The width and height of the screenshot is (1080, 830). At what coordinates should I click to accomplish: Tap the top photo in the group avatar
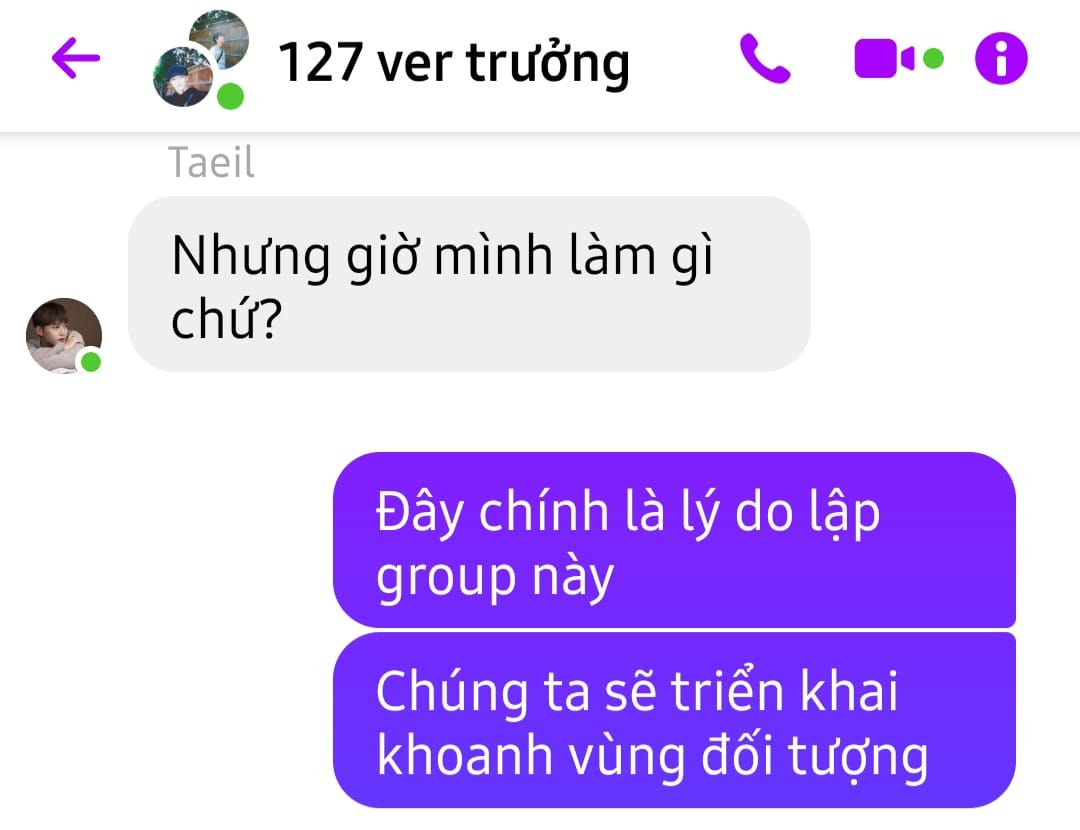coord(219,39)
